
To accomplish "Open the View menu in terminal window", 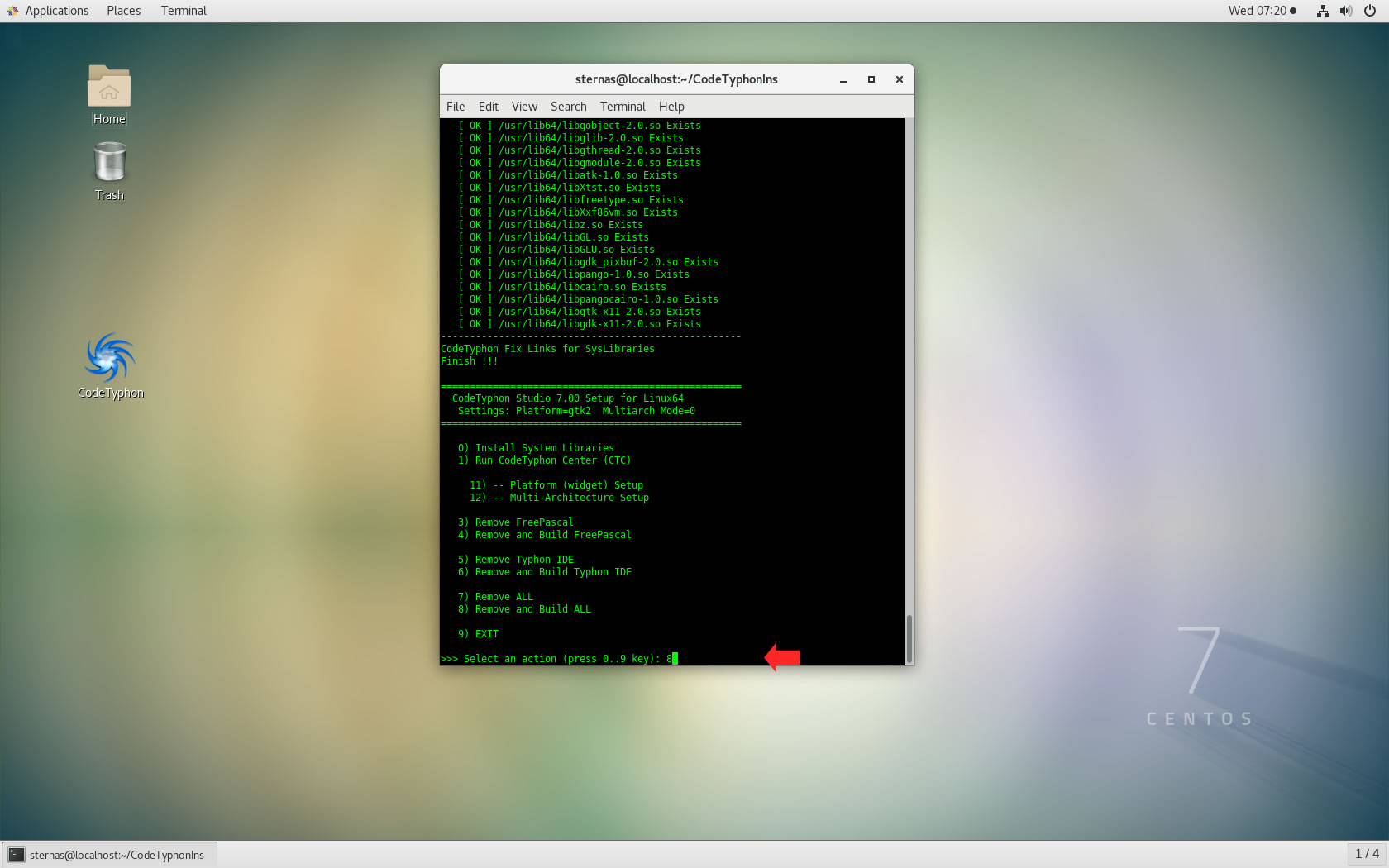I will click(x=524, y=107).
